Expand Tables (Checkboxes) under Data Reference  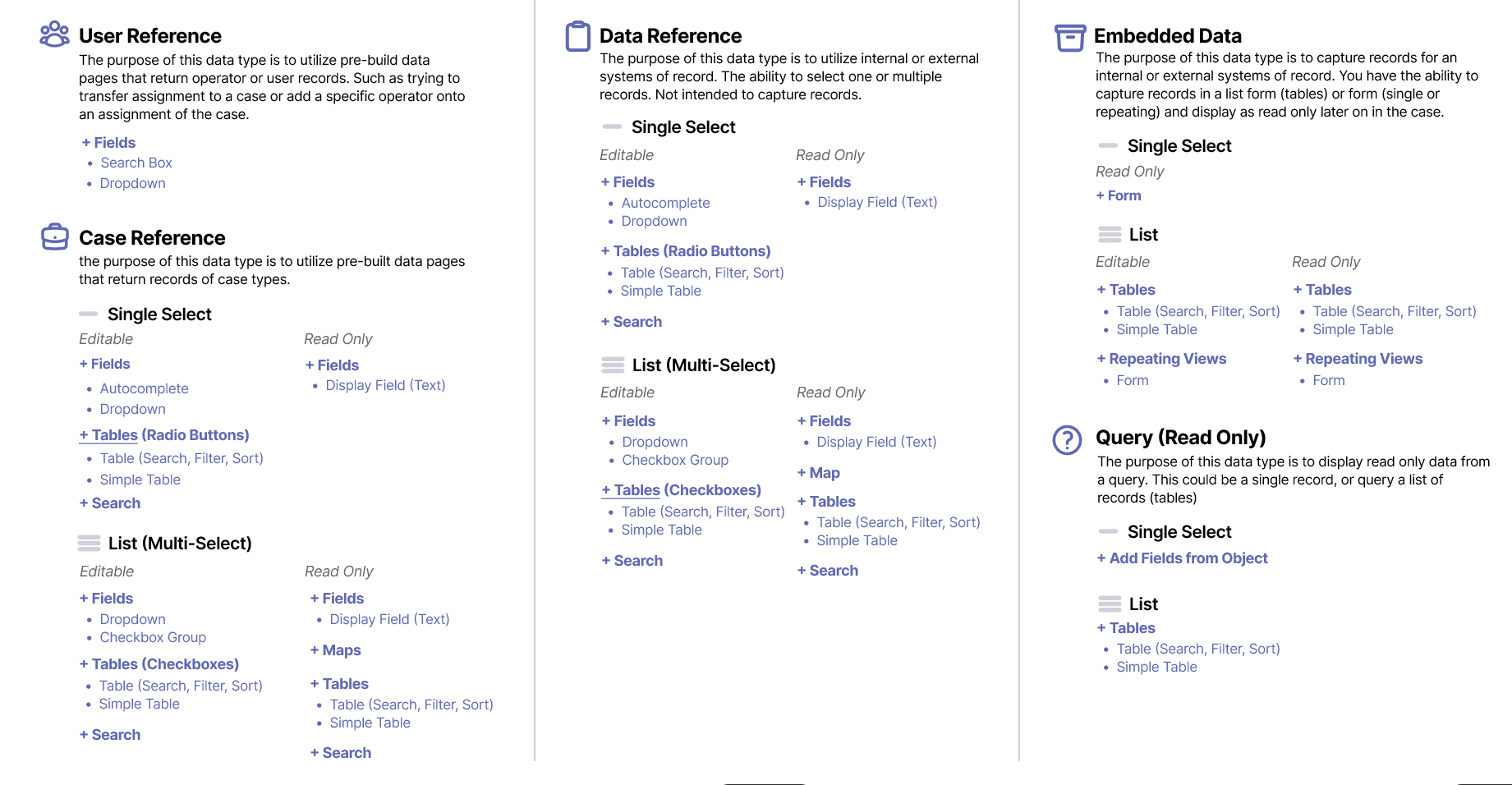point(681,490)
